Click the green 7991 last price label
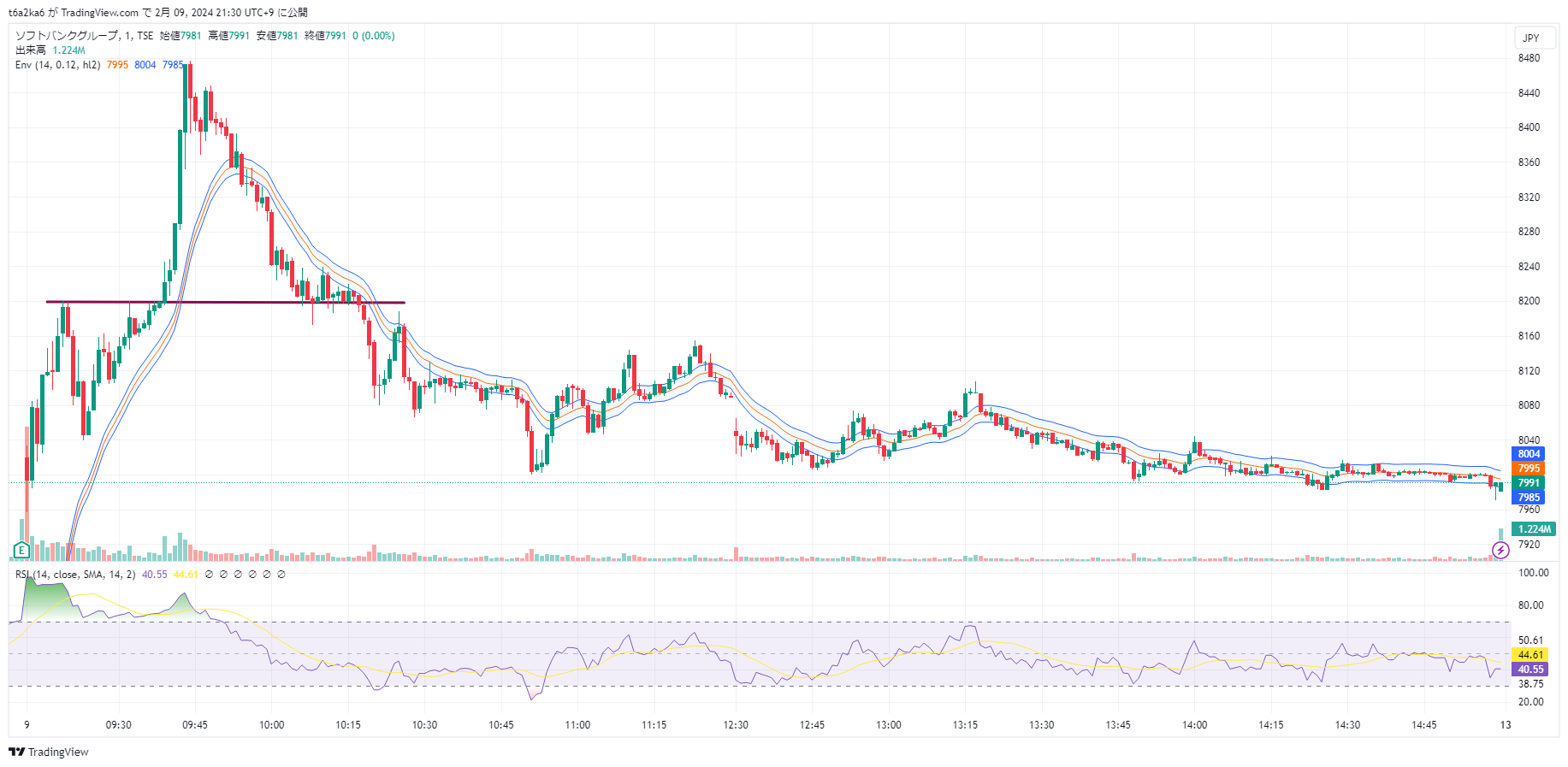 pos(1529,483)
